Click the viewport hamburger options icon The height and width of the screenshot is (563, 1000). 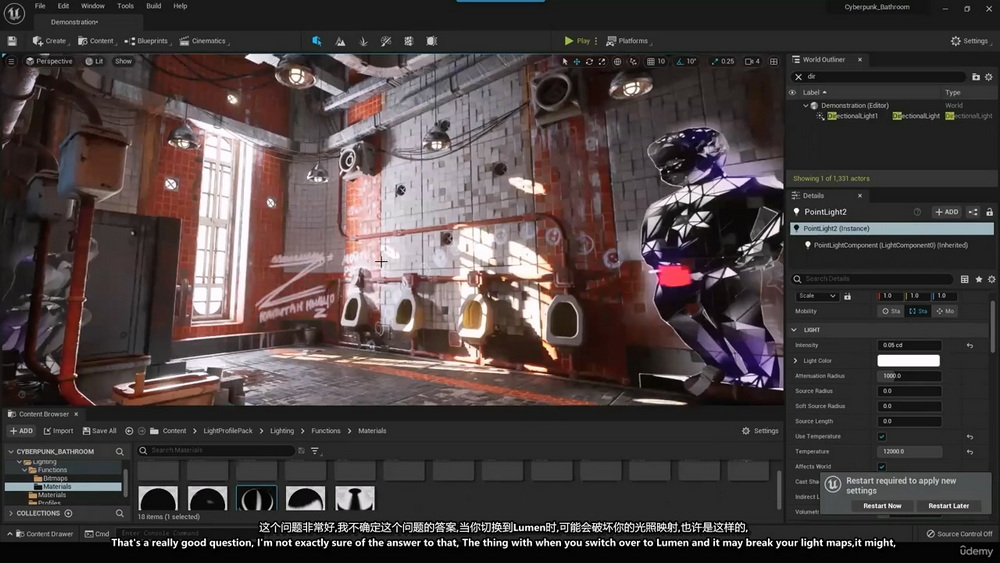tap(11, 61)
